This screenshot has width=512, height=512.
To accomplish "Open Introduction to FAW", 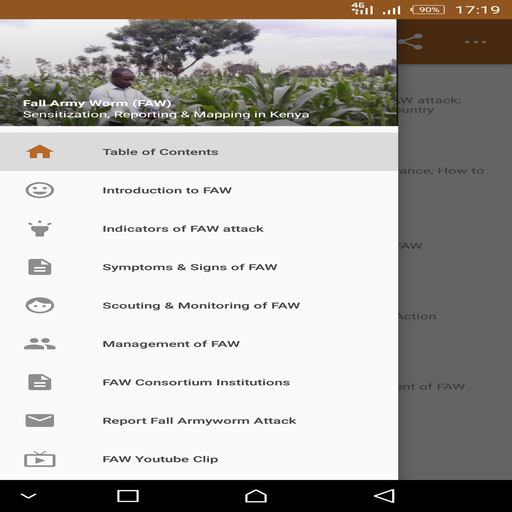I will pyautogui.click(x=199, y=190).
